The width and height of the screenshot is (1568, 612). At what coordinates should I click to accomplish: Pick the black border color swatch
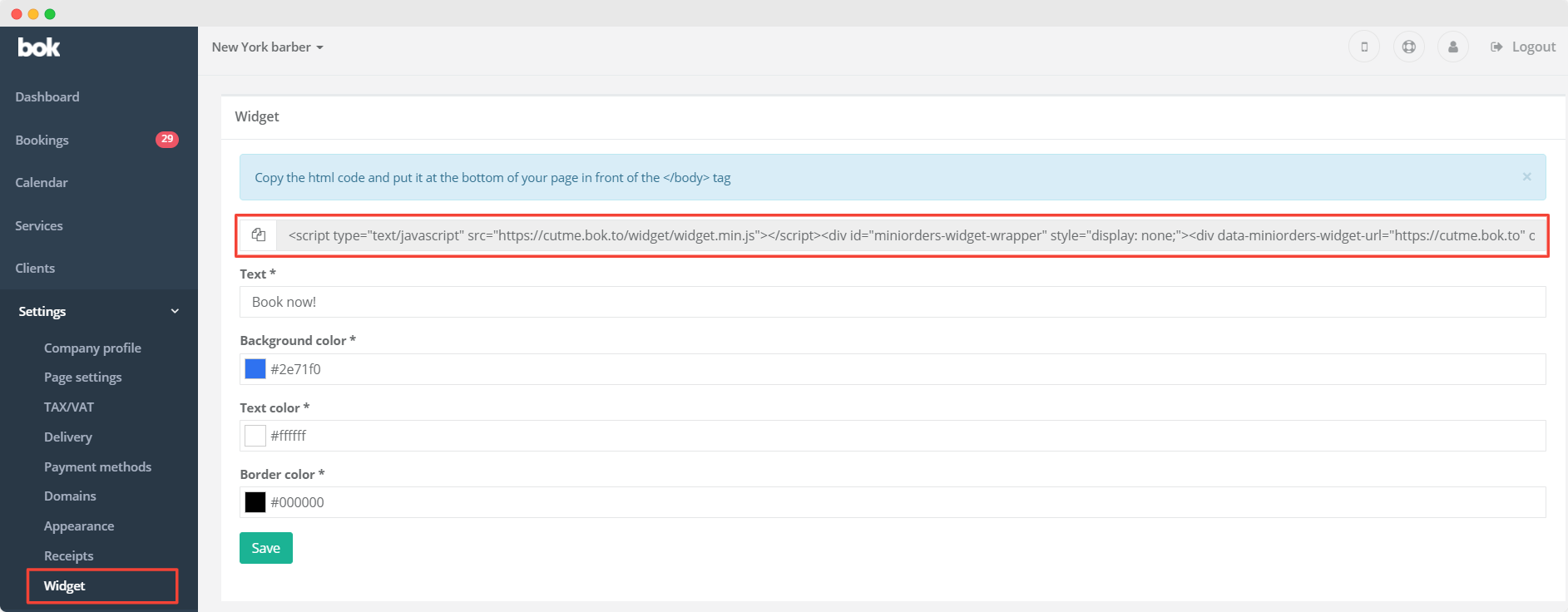click(255, 501)
